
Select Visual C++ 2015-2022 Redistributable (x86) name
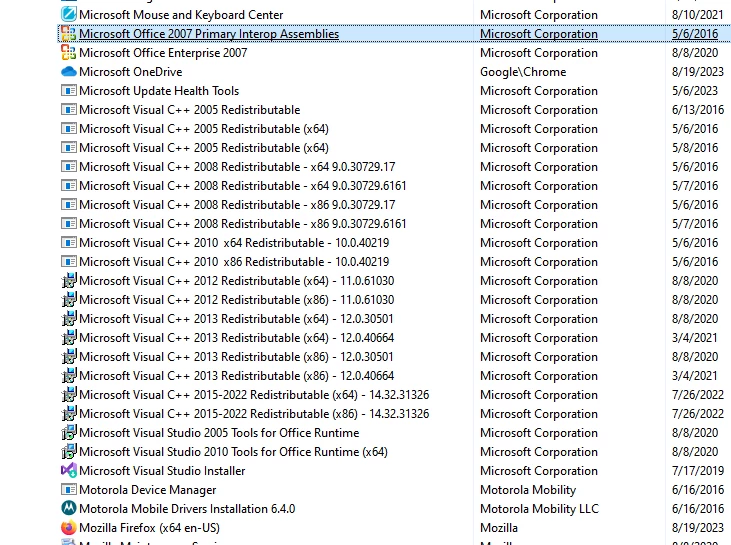[x=254, y=414]
